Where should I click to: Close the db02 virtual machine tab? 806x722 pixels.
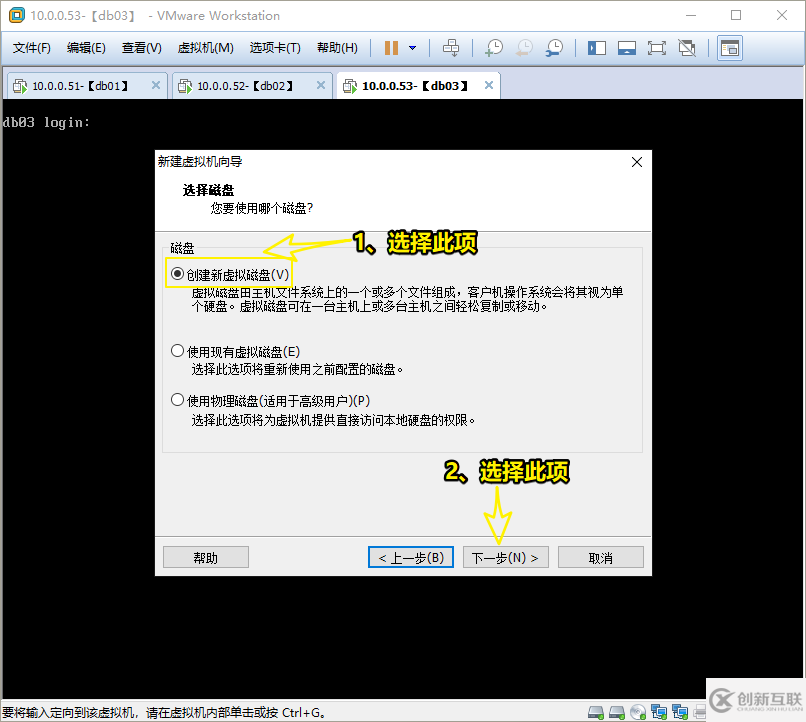321,85
